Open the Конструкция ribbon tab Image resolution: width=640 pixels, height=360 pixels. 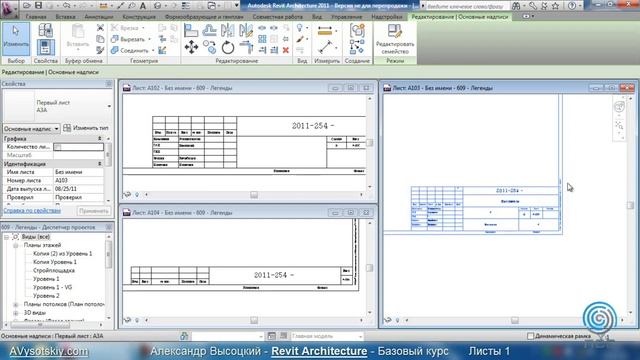point(139,17)
